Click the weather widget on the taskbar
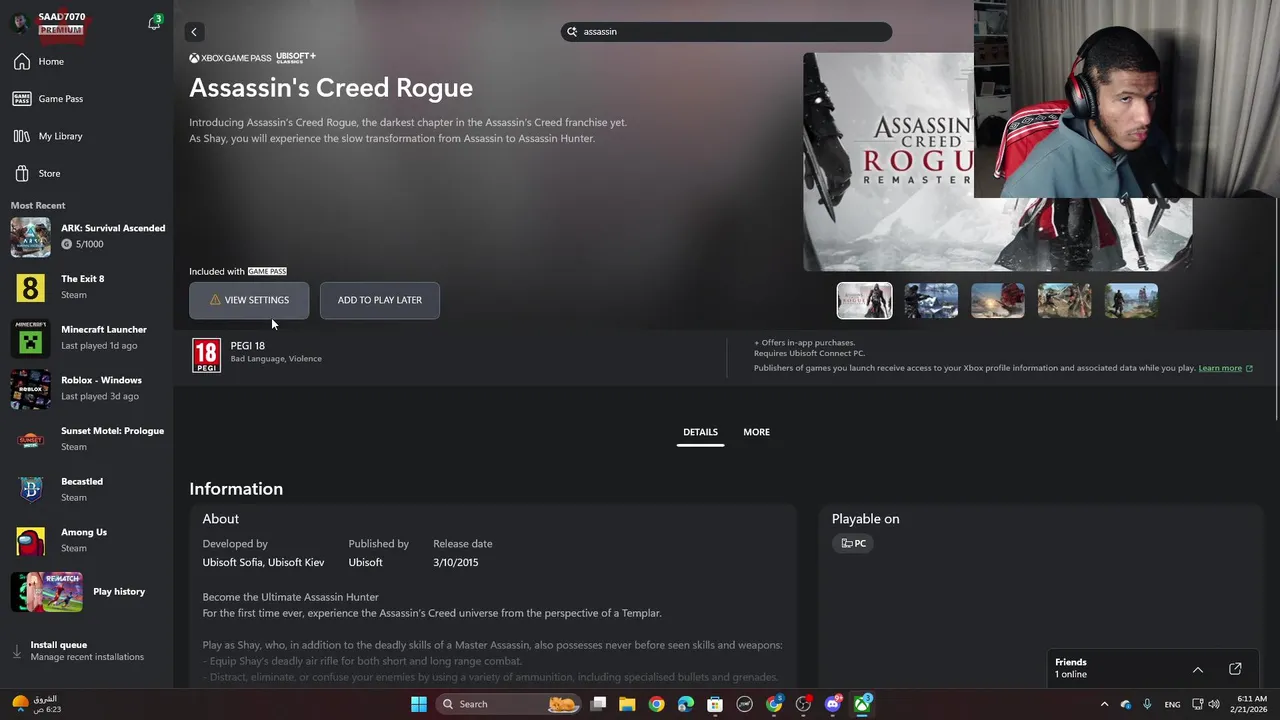 [36, 704]
